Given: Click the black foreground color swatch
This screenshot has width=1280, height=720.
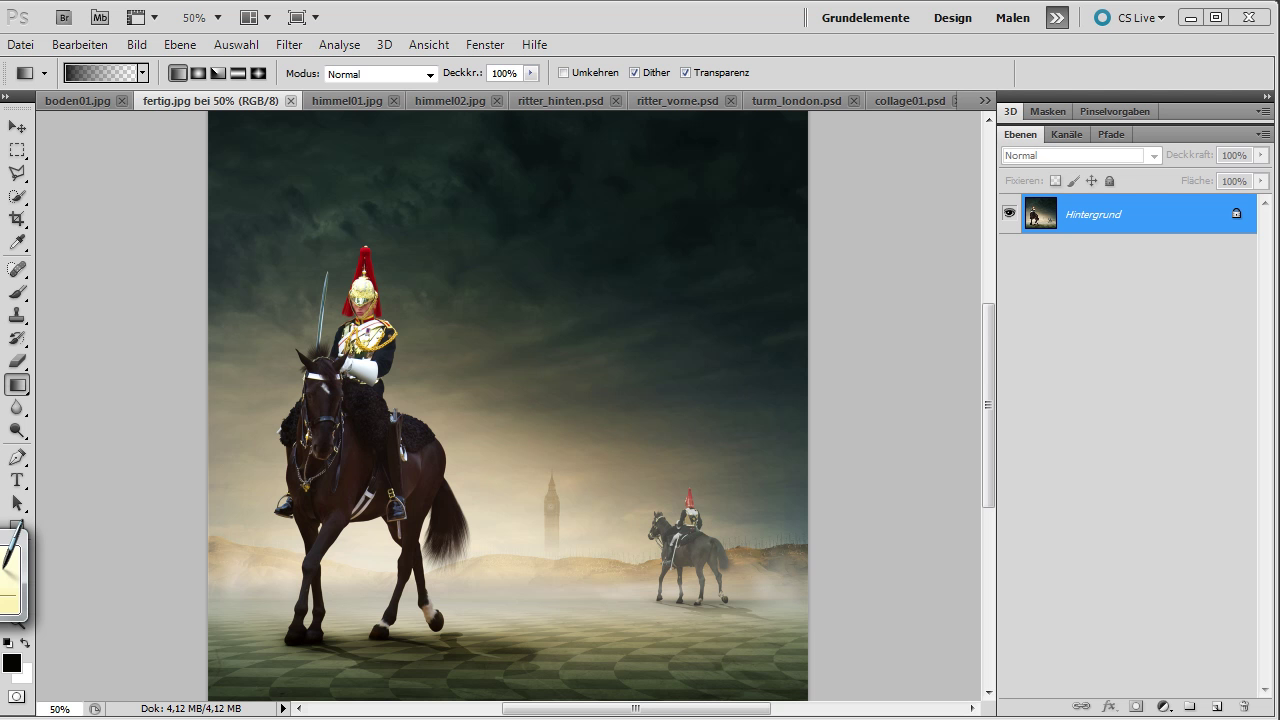Looking at the screenshot, I should coord(12,663).
